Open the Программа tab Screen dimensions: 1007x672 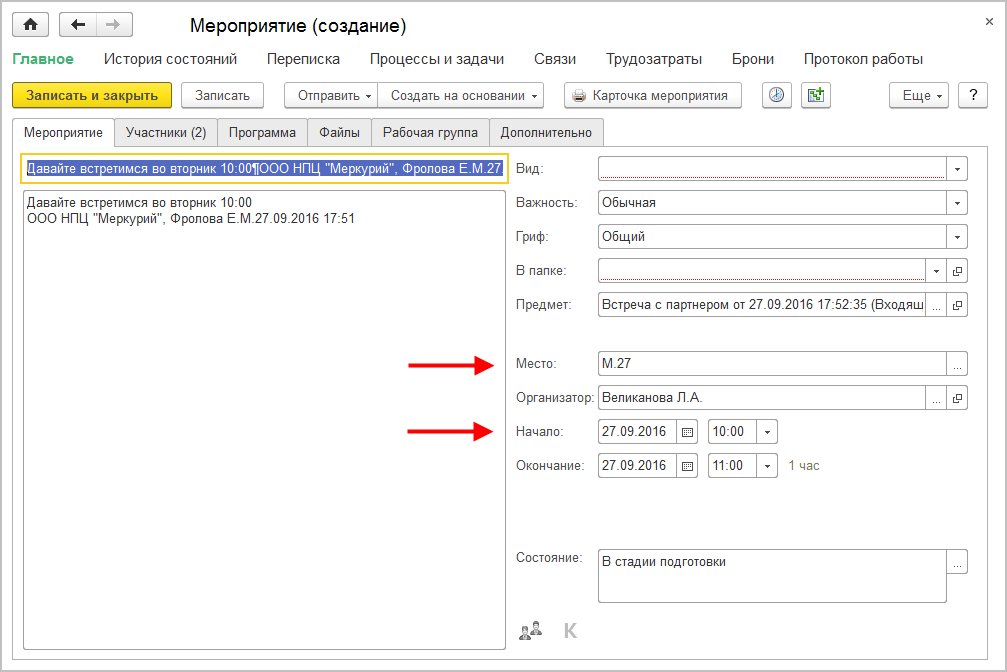click(262, 132)
